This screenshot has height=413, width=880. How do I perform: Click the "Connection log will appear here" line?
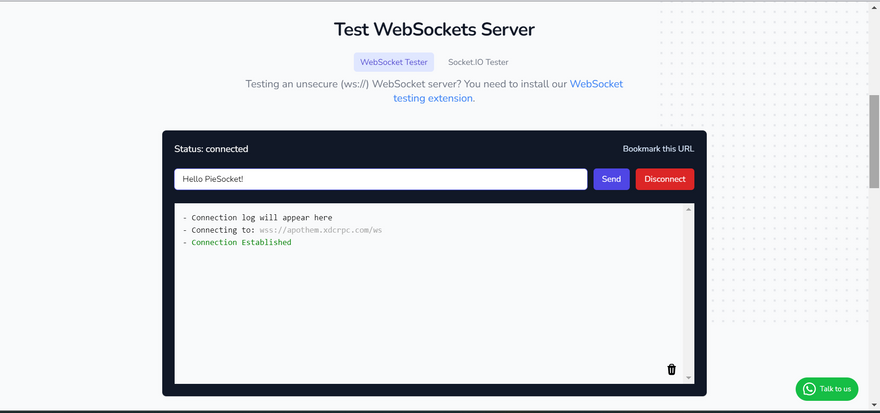[262, 218]
